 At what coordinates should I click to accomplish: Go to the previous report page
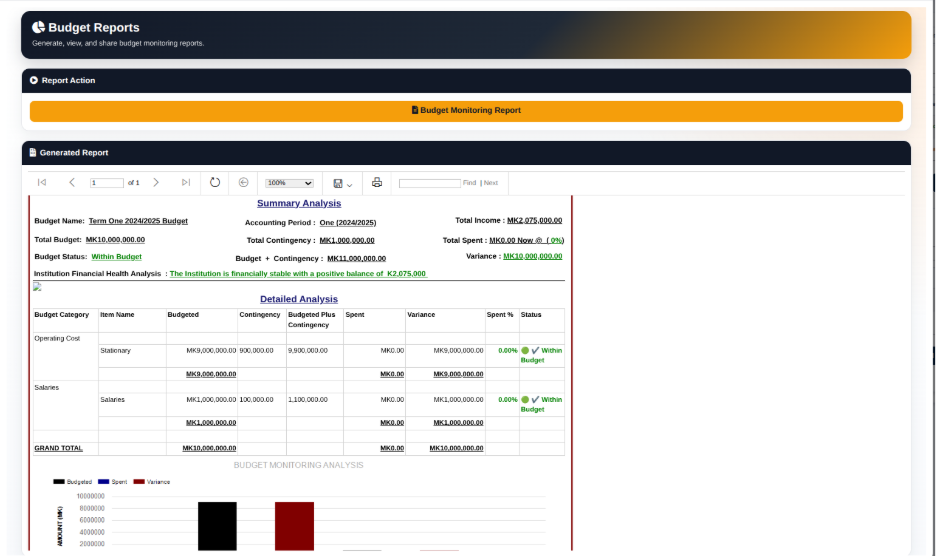(72, 182)
